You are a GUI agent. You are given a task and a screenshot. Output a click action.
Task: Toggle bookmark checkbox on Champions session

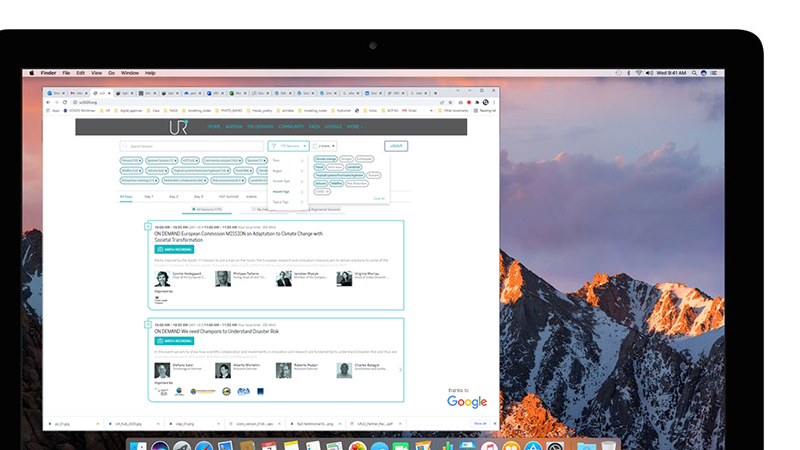coord(148,325)
